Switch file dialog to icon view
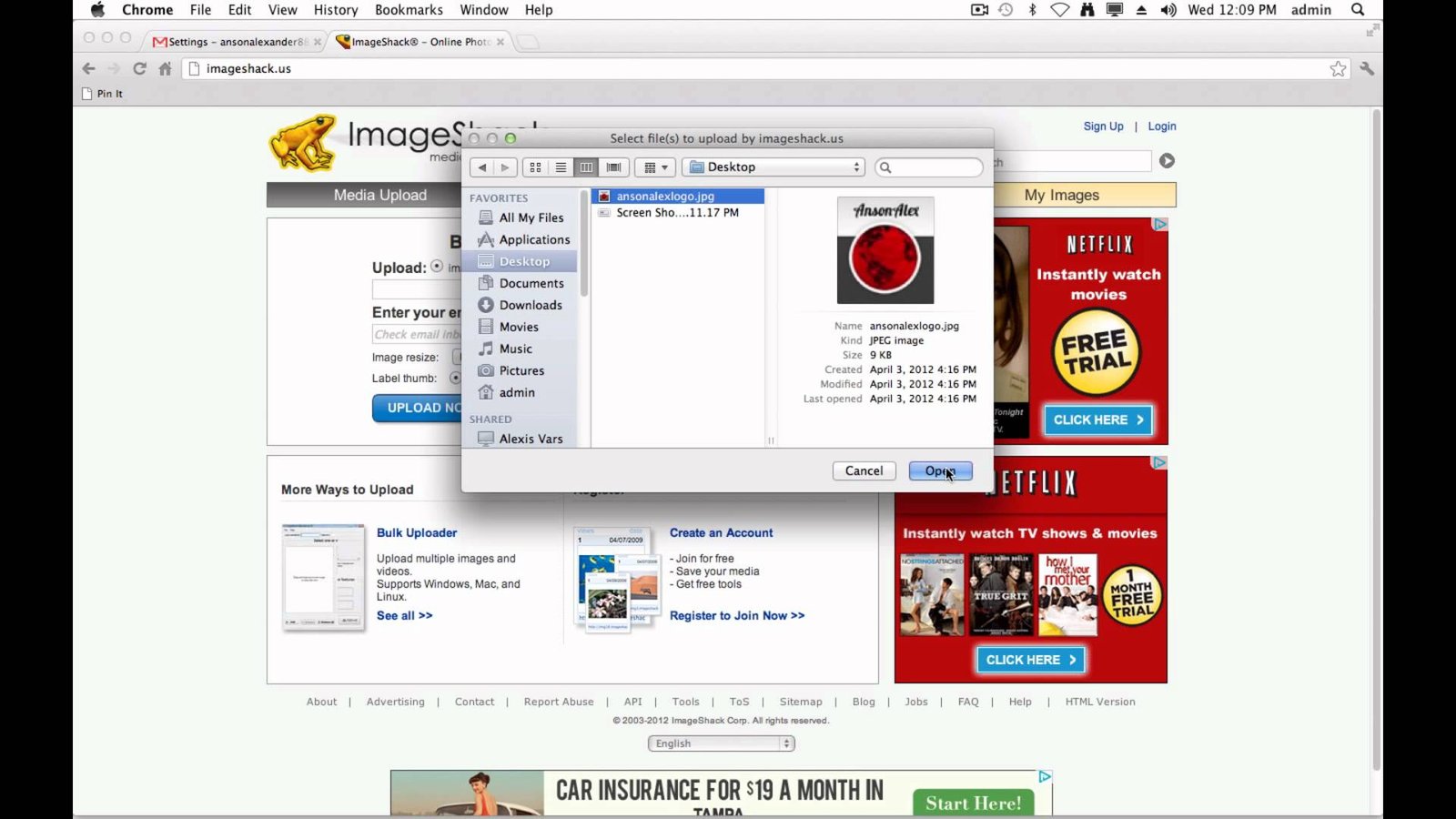Screen dimensions: 1456x819 tap(535, 167)
